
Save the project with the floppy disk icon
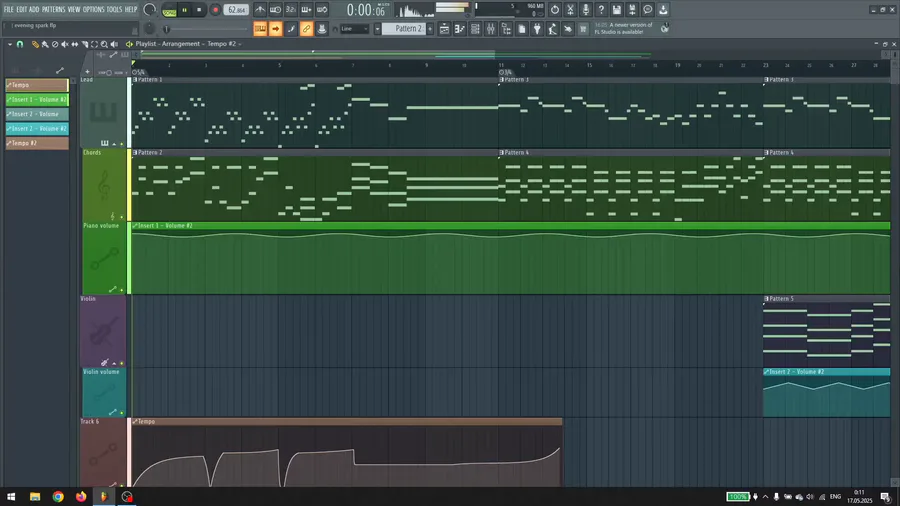coord(616,10)
